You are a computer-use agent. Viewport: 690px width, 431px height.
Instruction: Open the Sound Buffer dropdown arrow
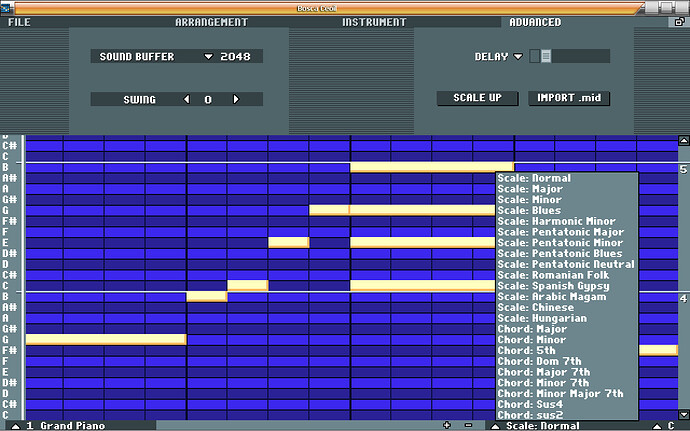tap(209, 57)
